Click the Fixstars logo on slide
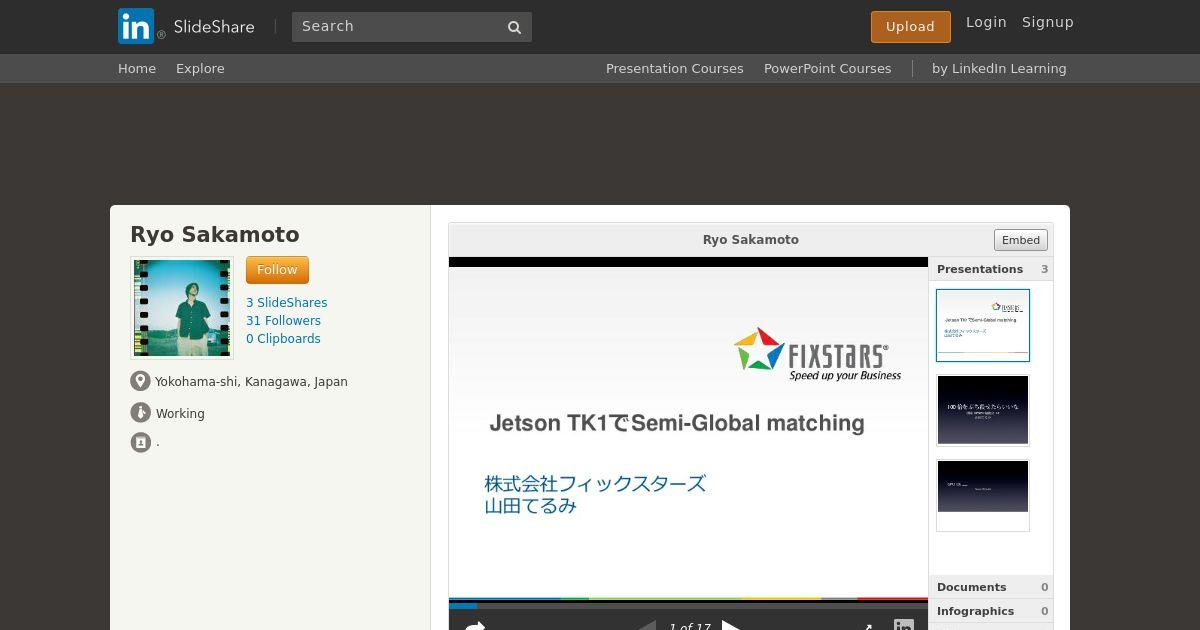 818,354
